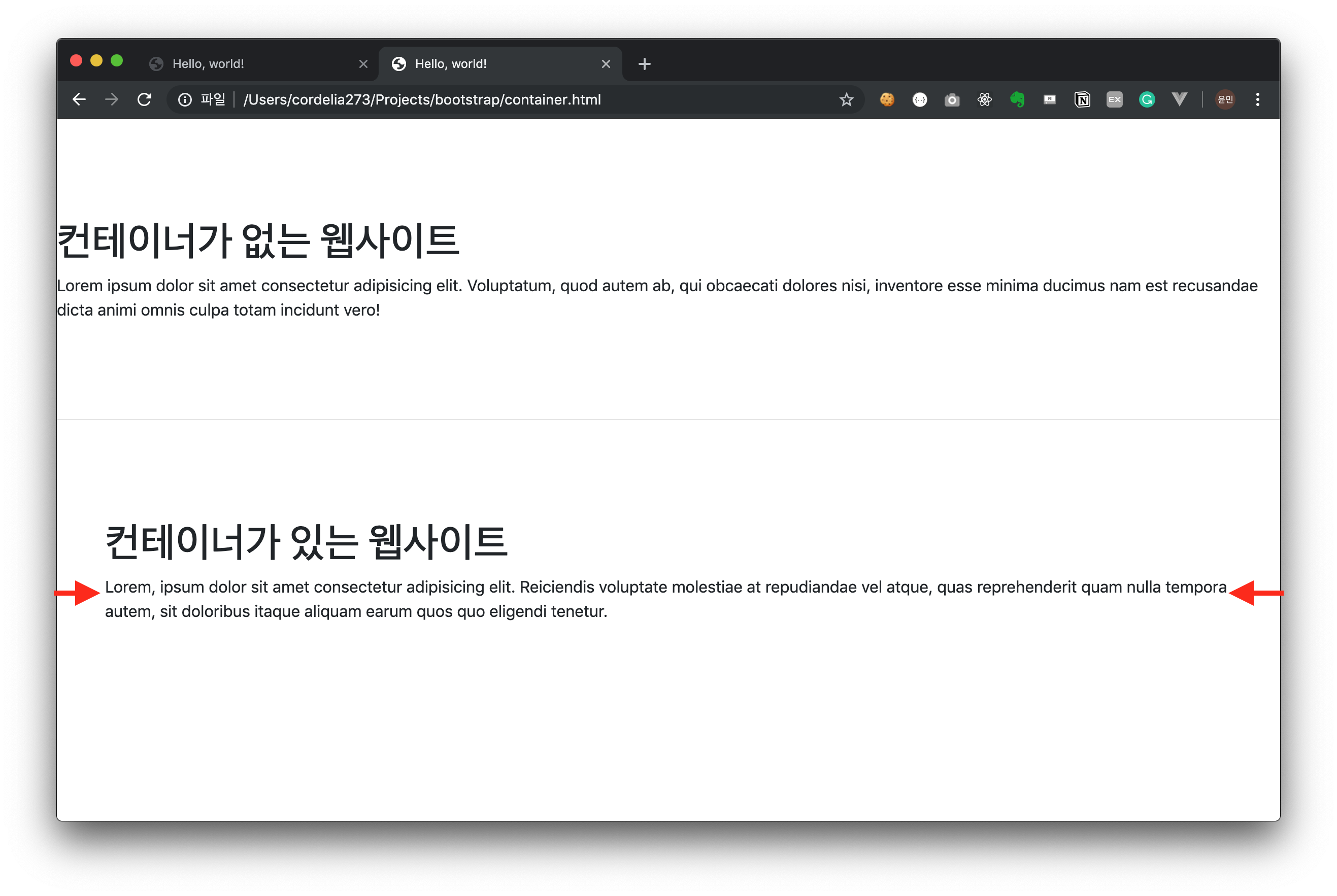Click the Grammarly extension icon
Image resolution: width=1337 pixels, height=896 pixels.
1147,99
